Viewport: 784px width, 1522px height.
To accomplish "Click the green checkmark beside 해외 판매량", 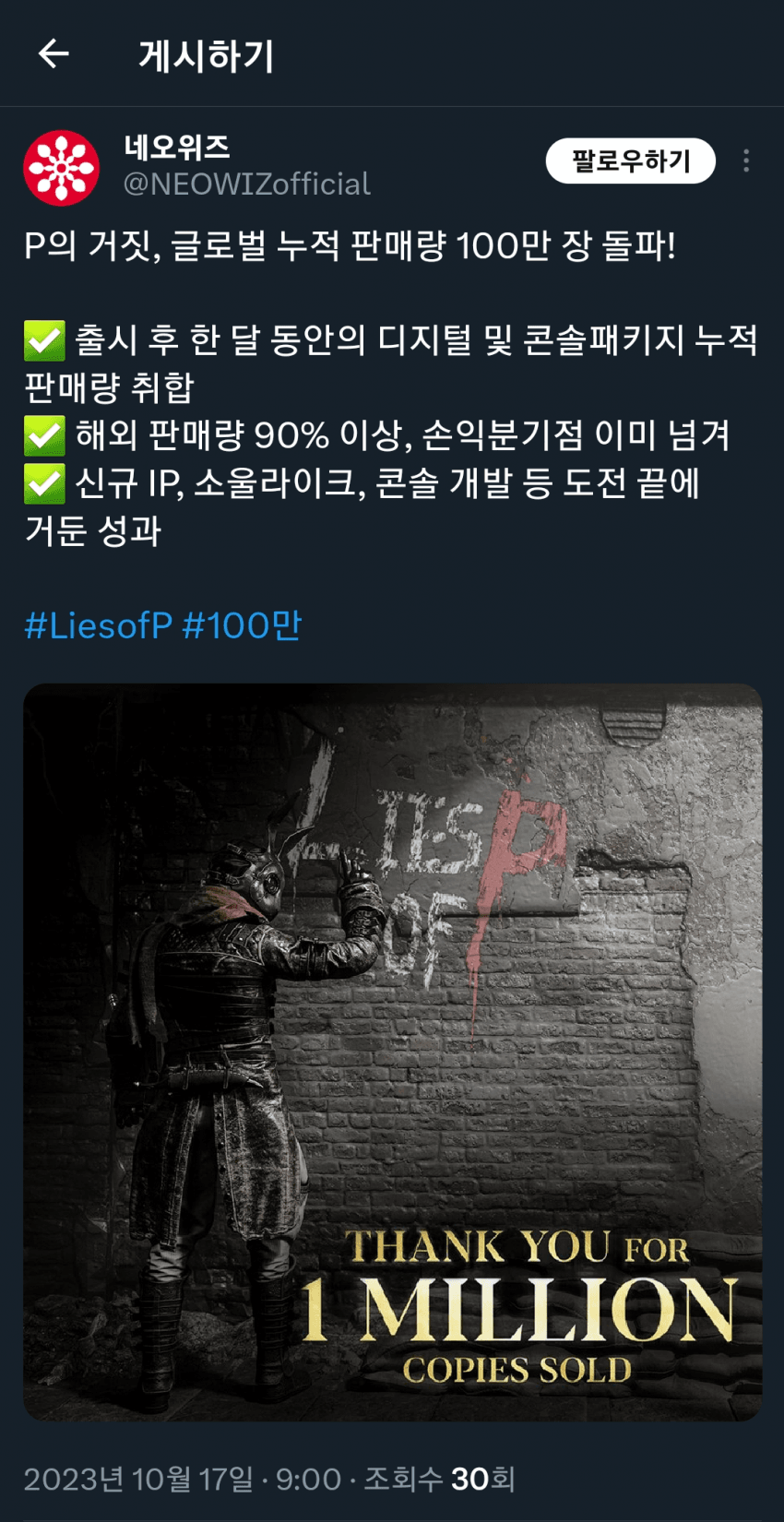I will [x=44, y=435].
